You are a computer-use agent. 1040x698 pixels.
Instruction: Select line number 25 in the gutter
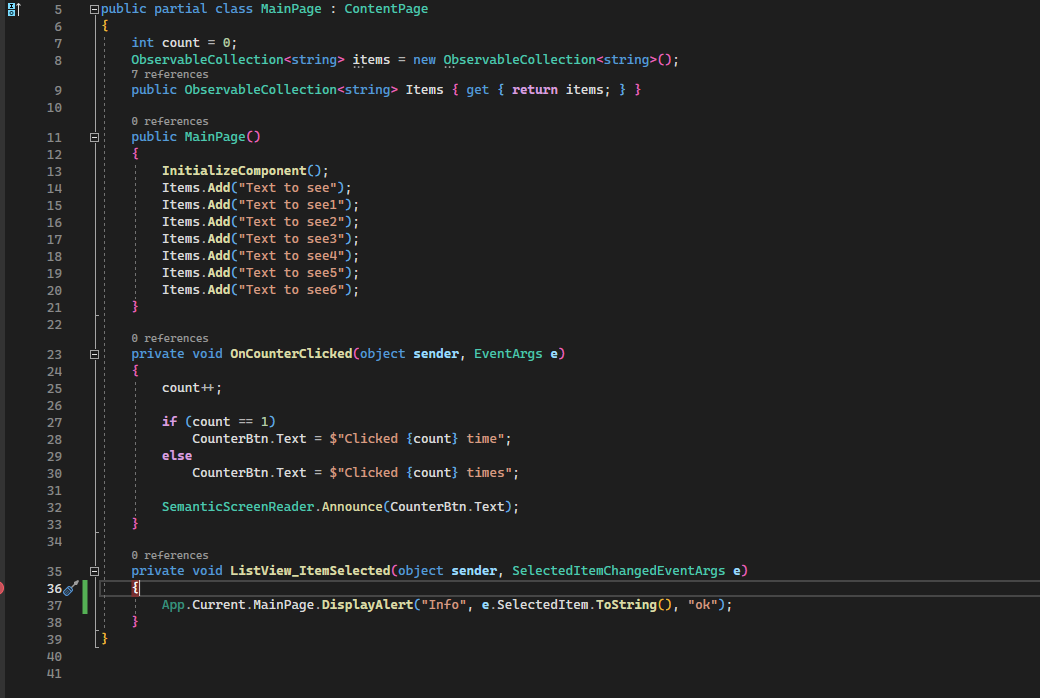54,388
